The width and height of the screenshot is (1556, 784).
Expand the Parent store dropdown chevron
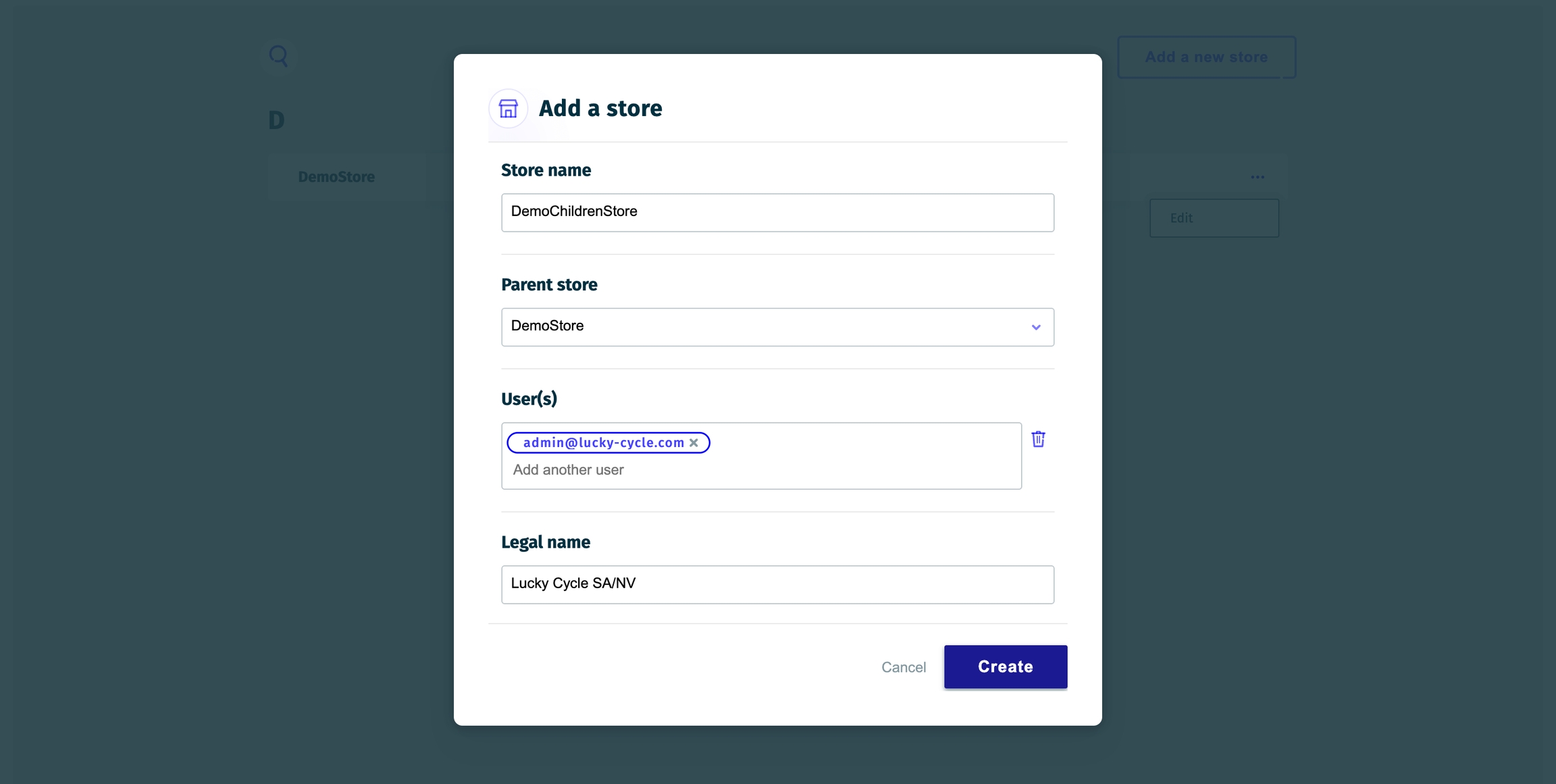pyautogui.click(x=1035, y=328)
